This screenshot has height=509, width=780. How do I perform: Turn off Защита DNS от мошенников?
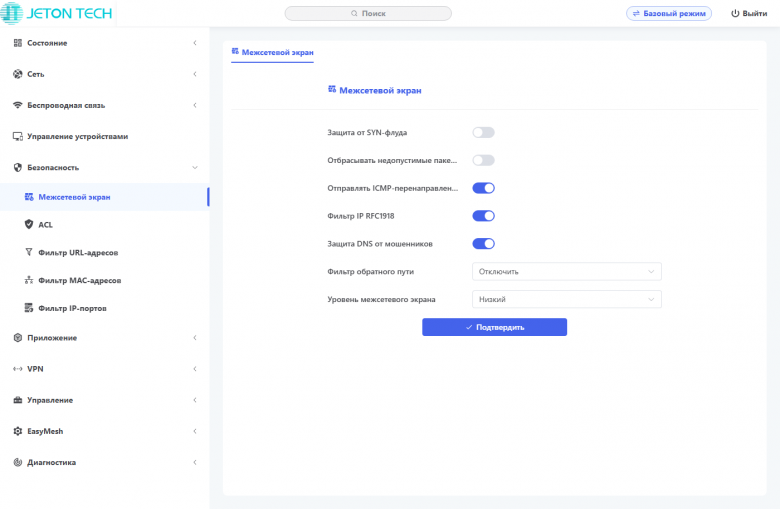(483, 243)
